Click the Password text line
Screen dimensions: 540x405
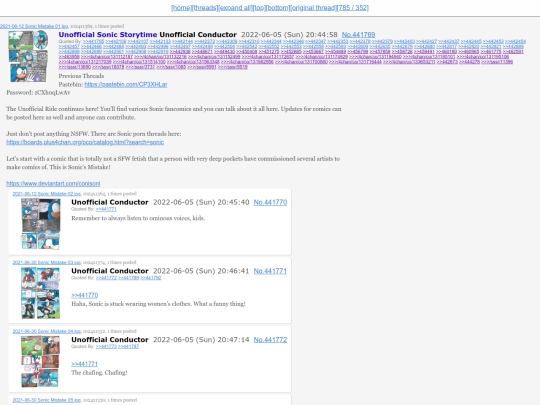[38, 93]
